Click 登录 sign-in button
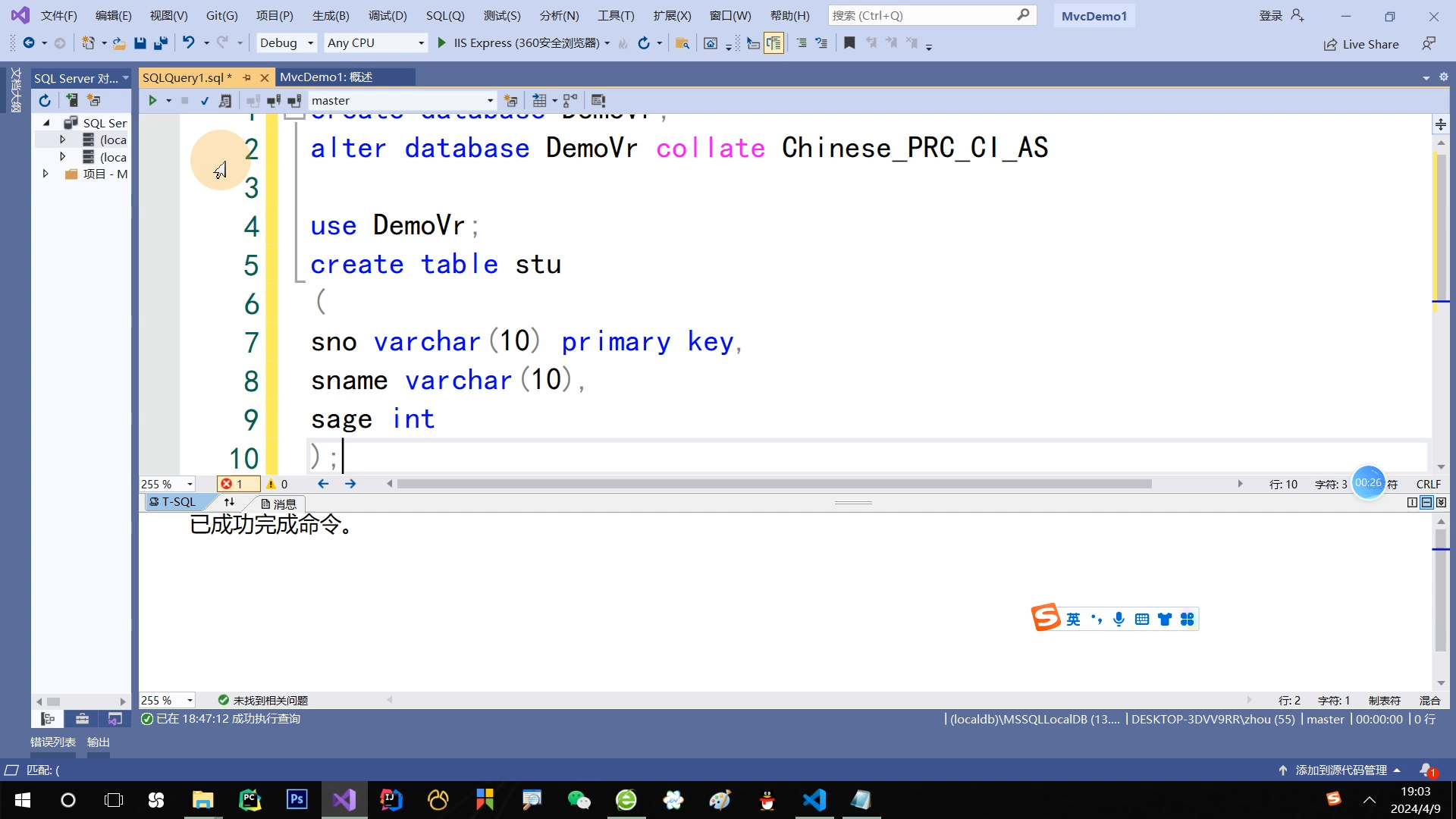Viewport: 1456px width, 819px height. tap(1282, 15)
